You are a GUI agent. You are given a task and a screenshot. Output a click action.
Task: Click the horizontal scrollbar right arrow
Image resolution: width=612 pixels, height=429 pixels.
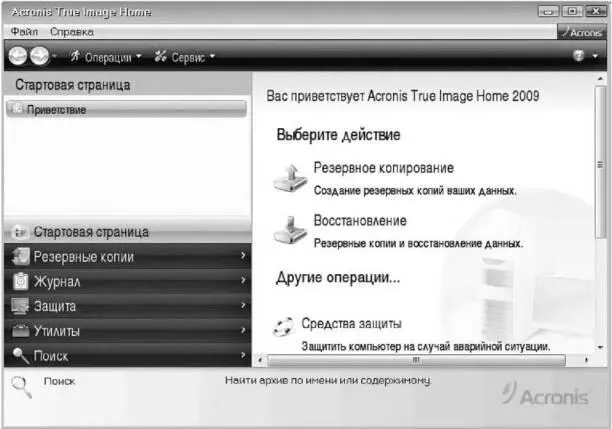(586, 360)
